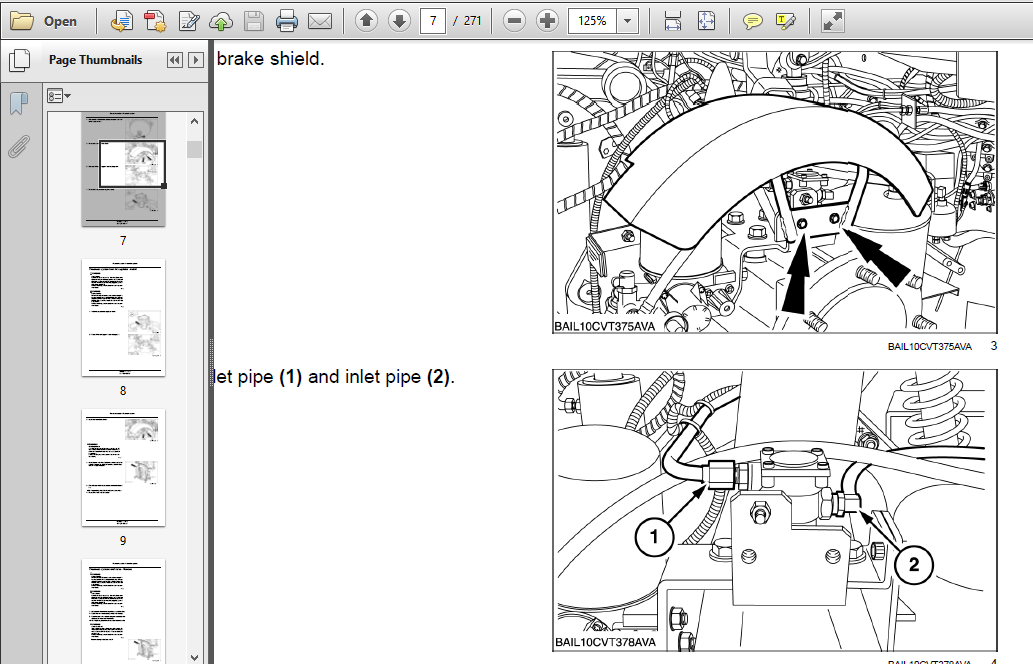
Task: Click the Fit Full Page icon
Action: coord(706,21)
